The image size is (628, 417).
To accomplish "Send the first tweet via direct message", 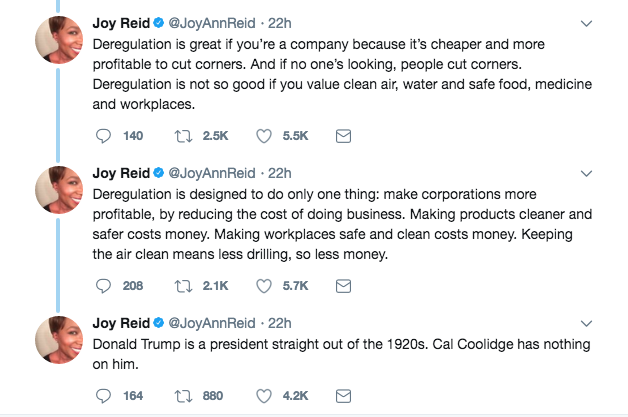I will [342, 136].
